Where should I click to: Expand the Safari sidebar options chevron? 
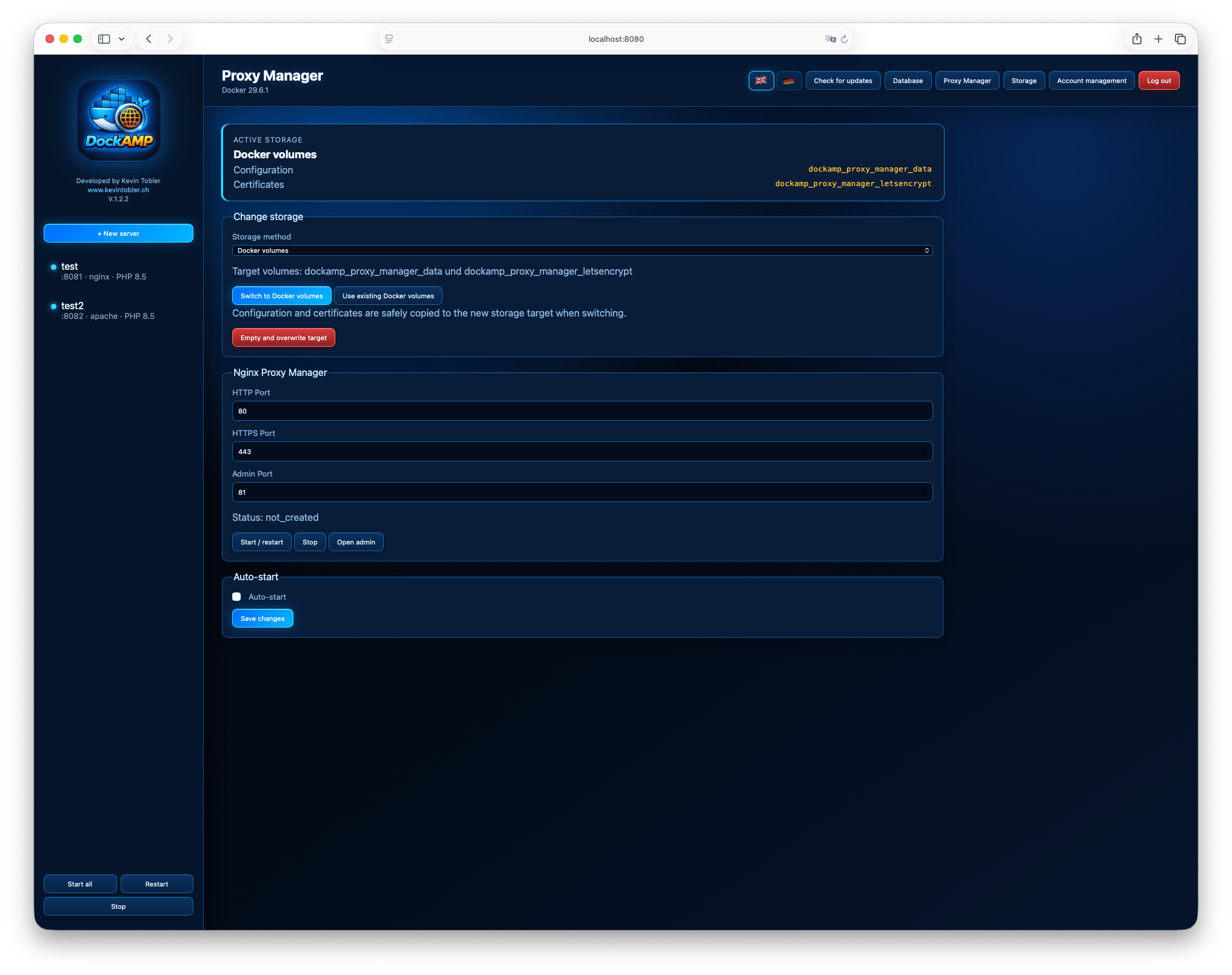click(x=122, y=39)
